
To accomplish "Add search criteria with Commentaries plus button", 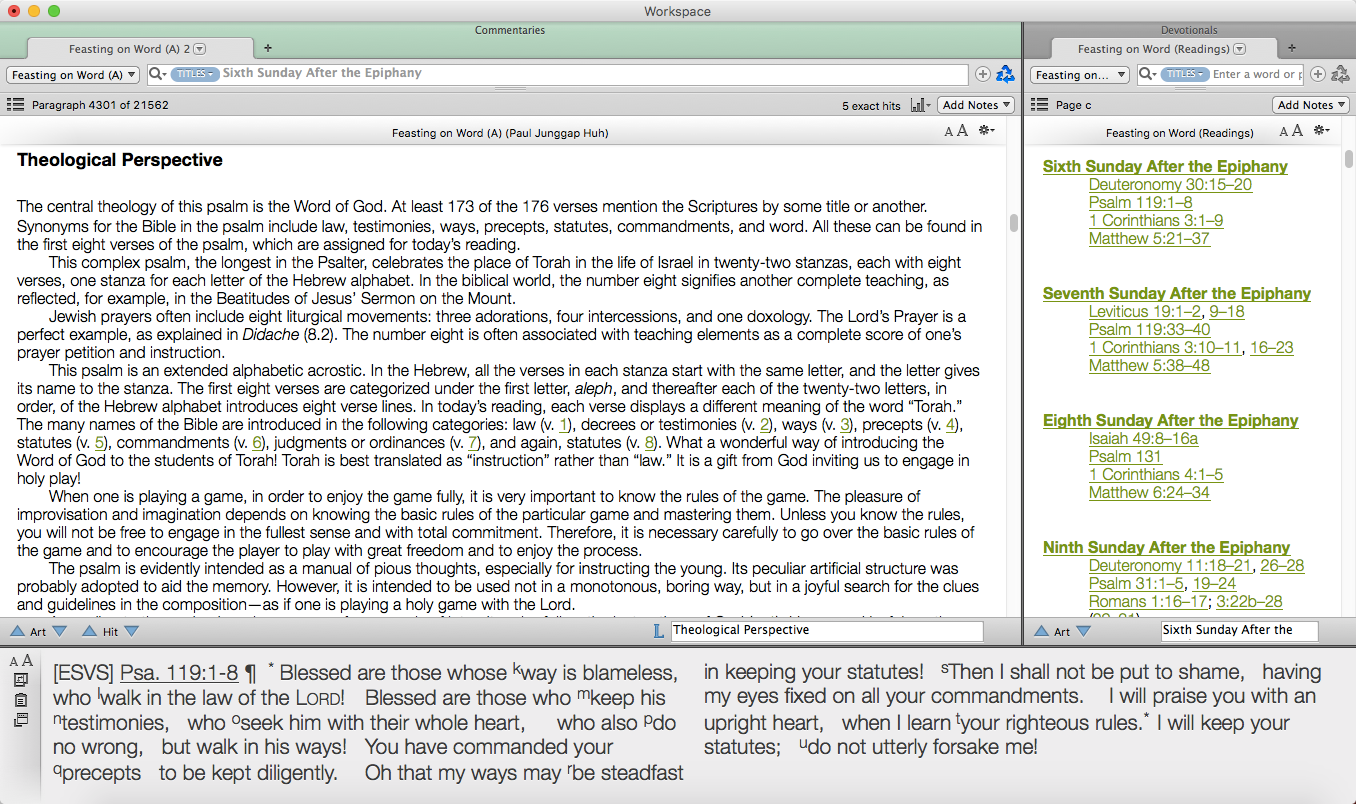I will pos(983,74).
